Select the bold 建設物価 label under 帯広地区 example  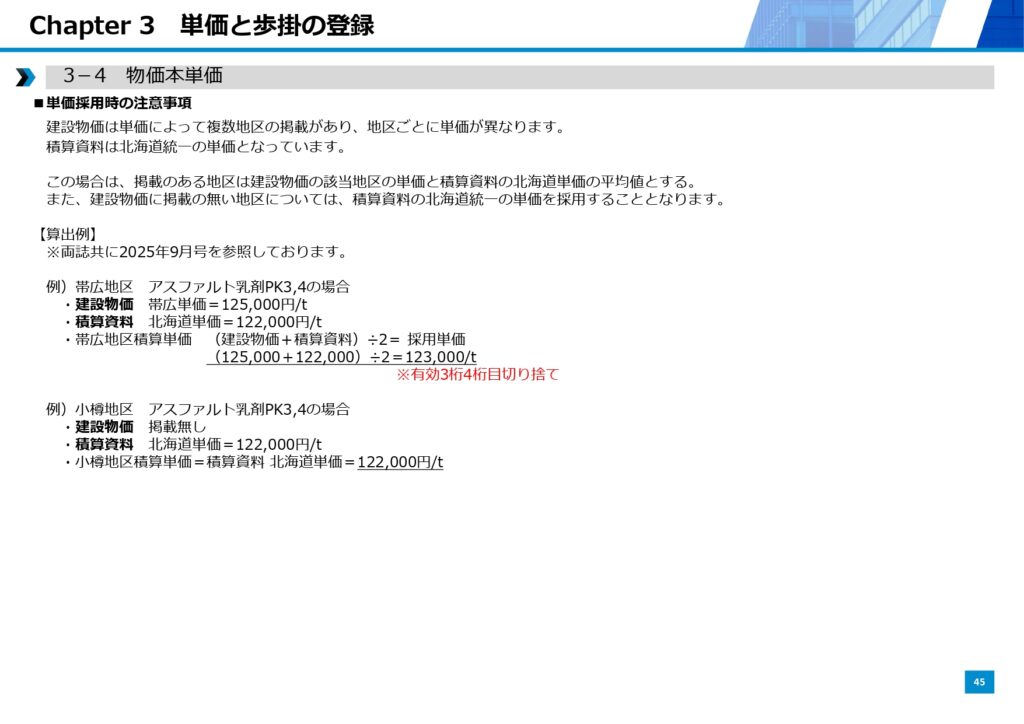(x=104, y=304)
